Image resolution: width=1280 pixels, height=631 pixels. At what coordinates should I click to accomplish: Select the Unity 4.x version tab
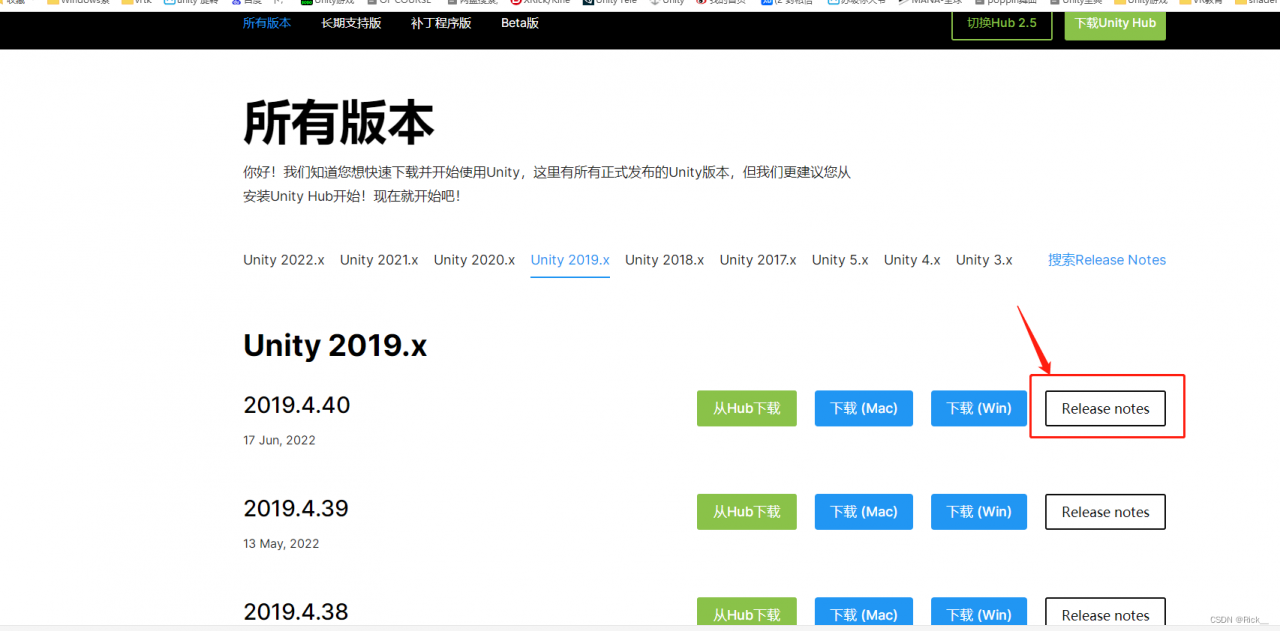(x=912, y=260)
